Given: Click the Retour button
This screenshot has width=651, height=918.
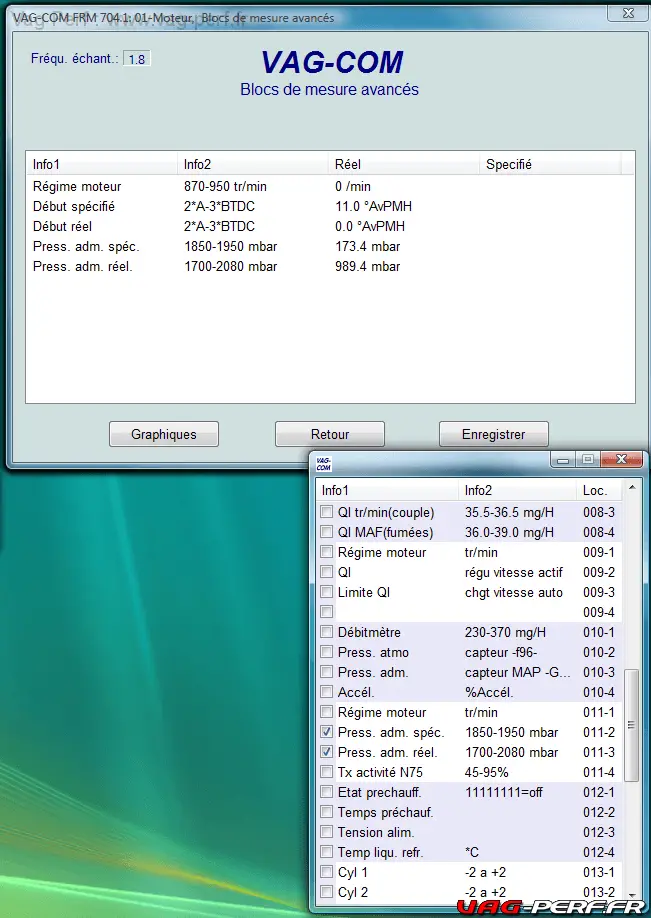Looking at the screenshot, I should (330, 434).
